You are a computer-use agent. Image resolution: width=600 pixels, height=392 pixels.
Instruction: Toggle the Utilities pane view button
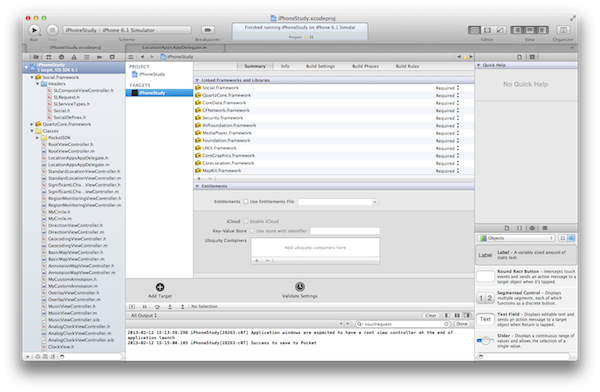point(542,30)
